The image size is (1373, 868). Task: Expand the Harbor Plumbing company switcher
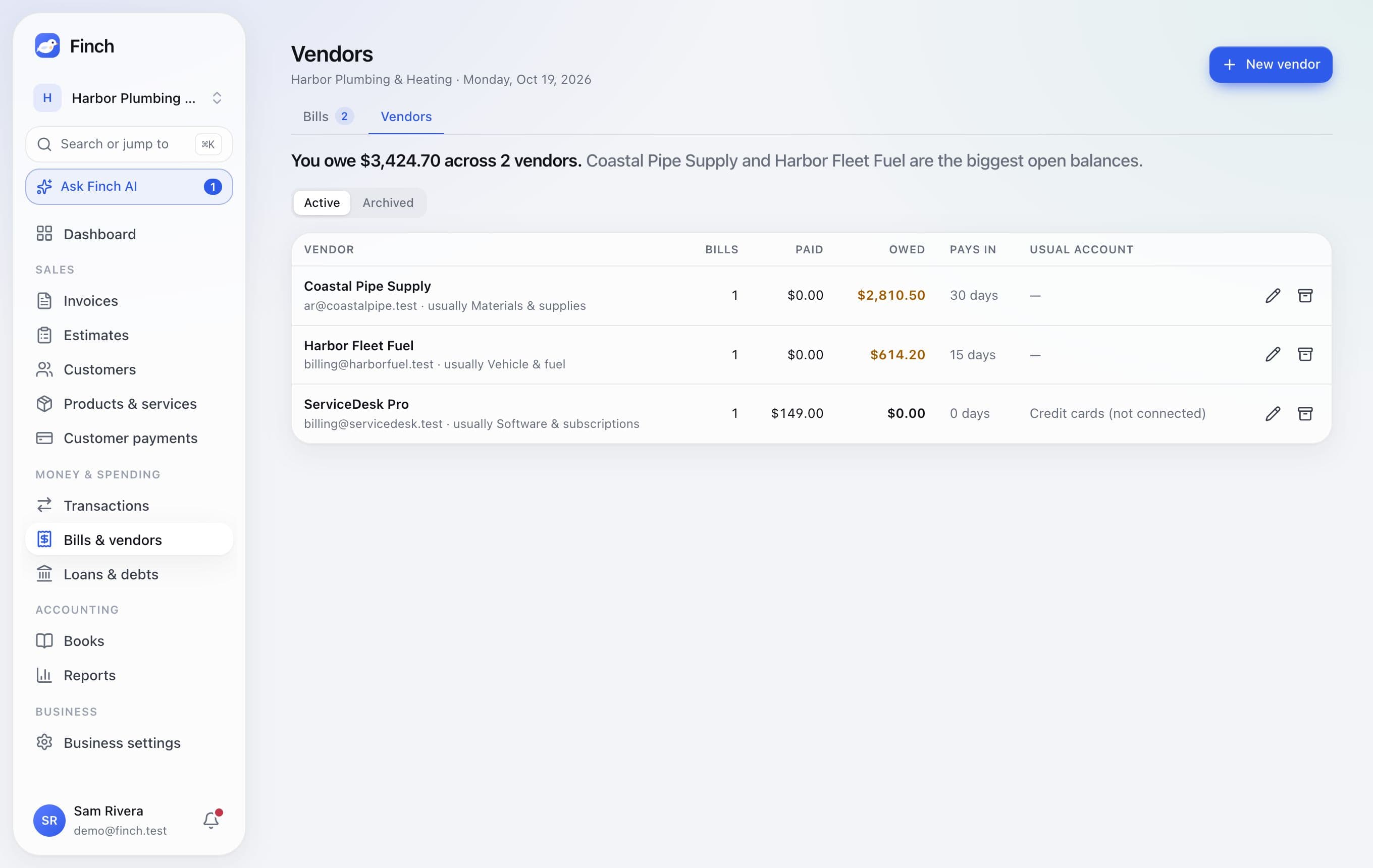coord(129,98)
